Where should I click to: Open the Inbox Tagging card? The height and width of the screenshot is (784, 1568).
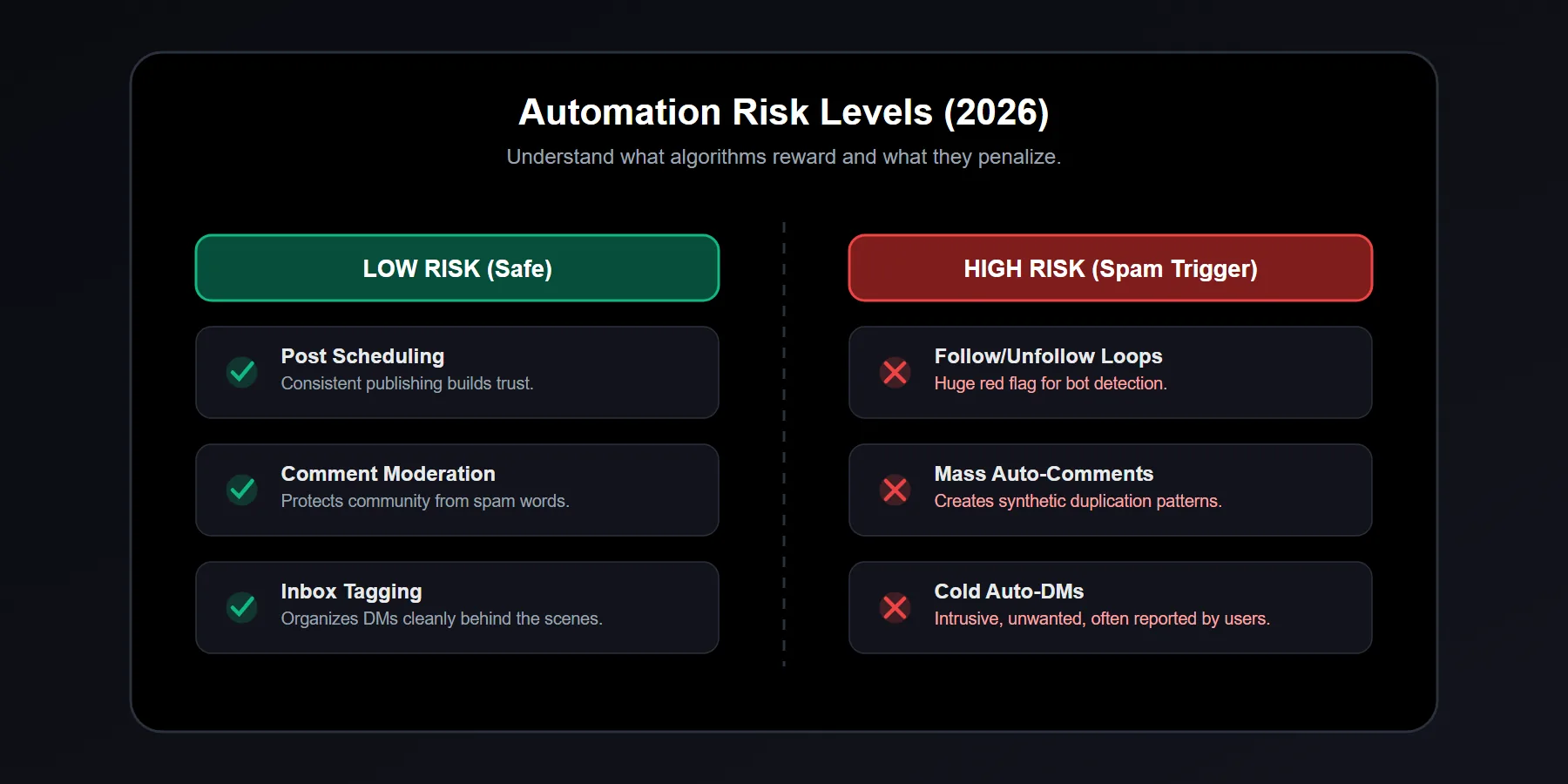(456, 607)
